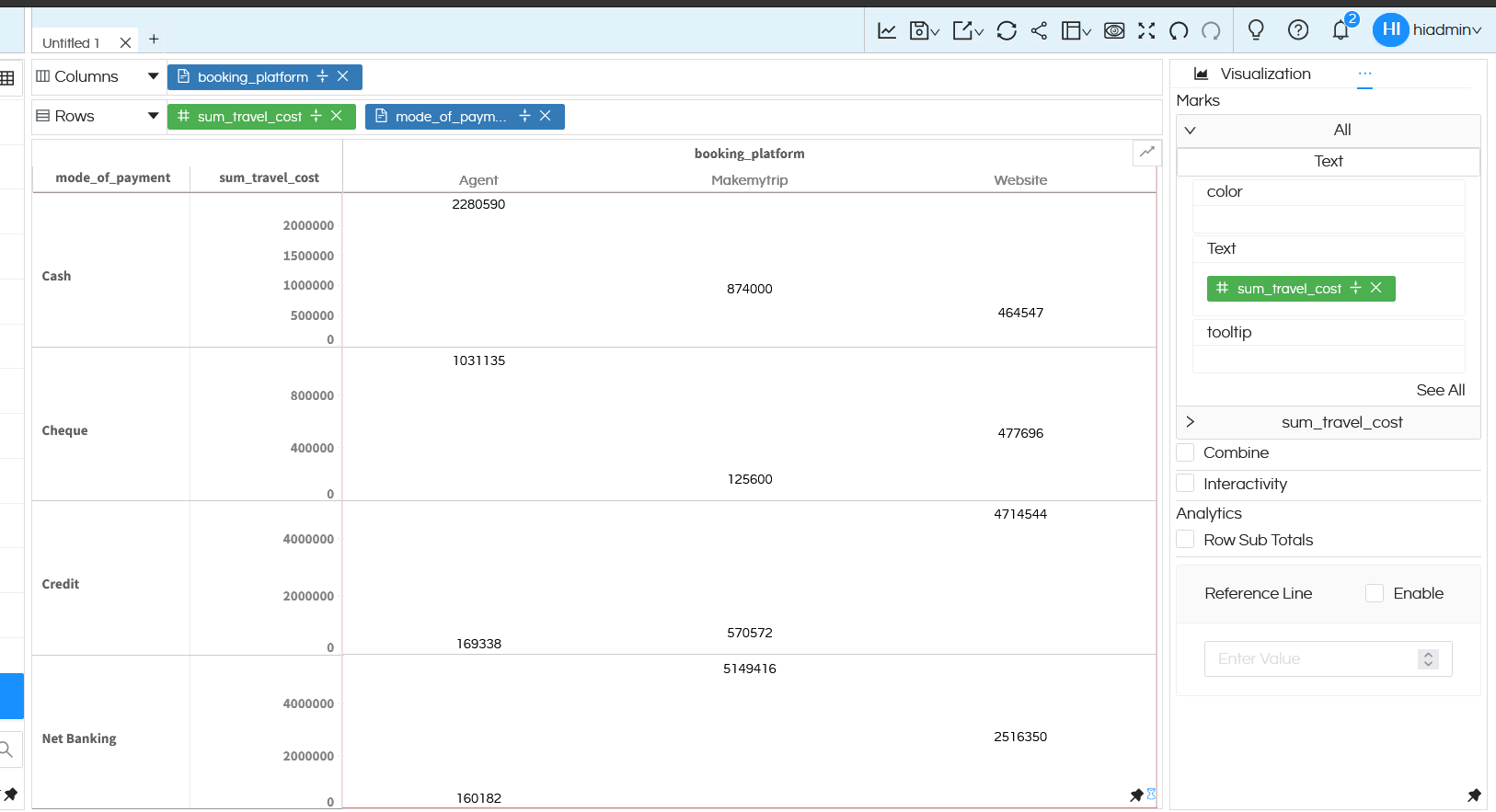The width and height of the screenshot is (1496, 812).
Task: Click See All in Marks
Action: 1440,390
